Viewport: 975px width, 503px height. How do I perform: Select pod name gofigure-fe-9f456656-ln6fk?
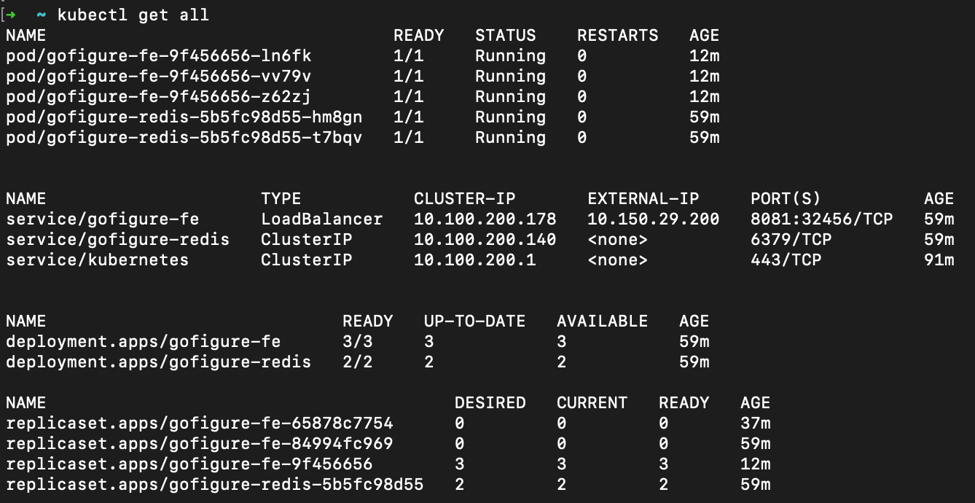point(158,56)
